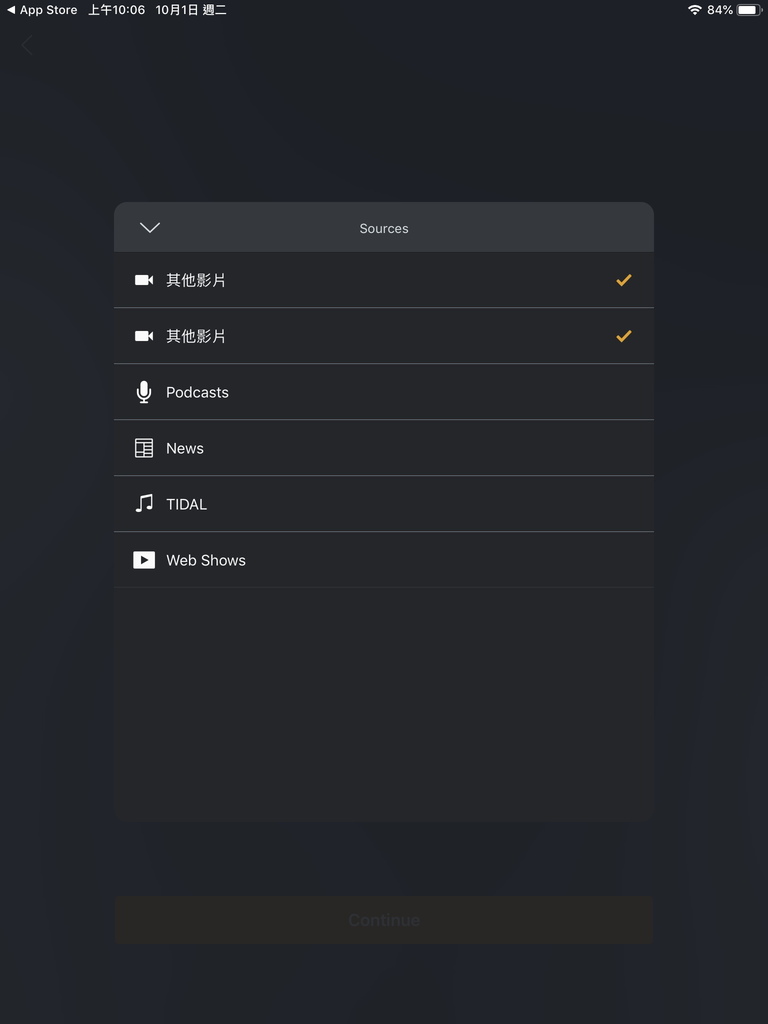Tap the dimmed Continue button
The image size is (768, 1024).
click(384, 920)
